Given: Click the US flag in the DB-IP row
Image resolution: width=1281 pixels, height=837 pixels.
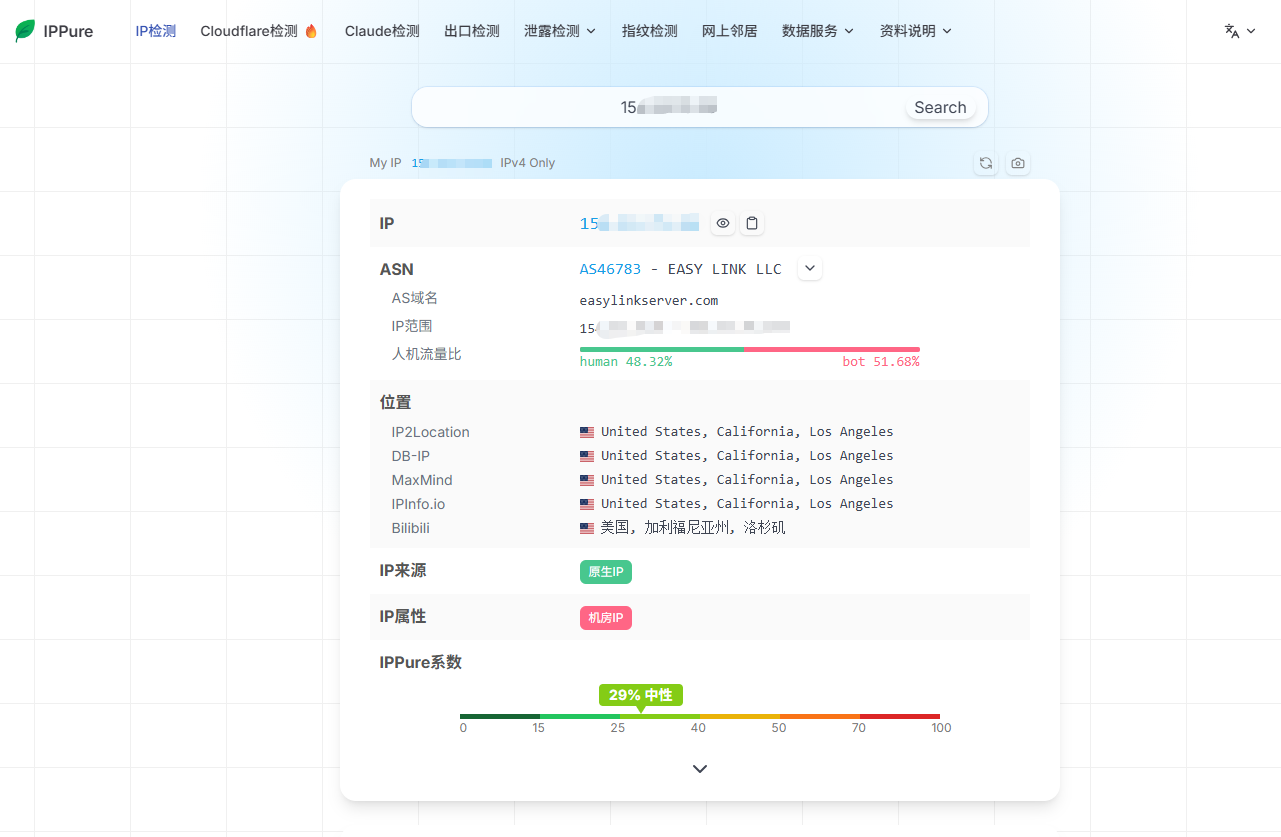Looking at the screenshot, I should [x=587, y=456].
